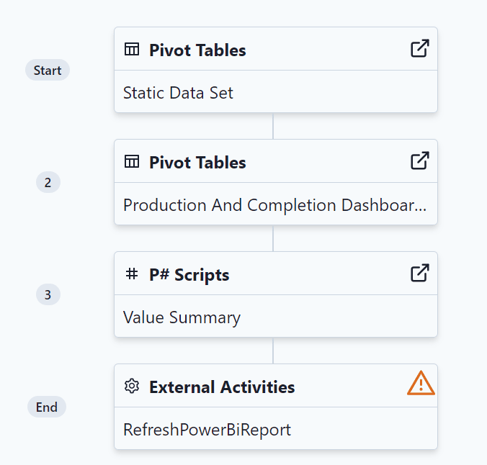Click the RefreshPowerBiReport activity name
Viewport: 487px width, 465px height.
[207, 430]
